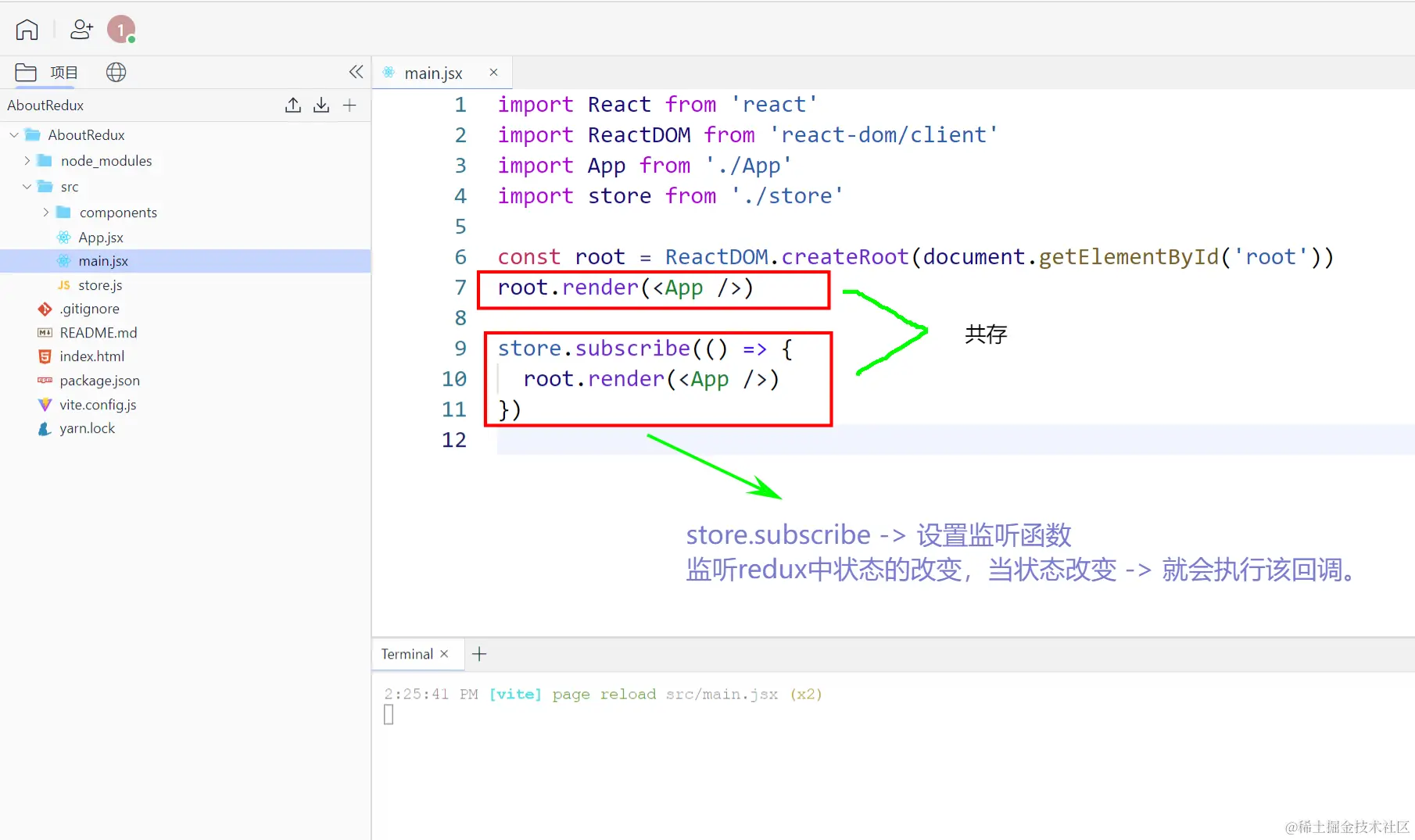
Task: Click the HTML5 icon beside index.html
Action: 45,356
